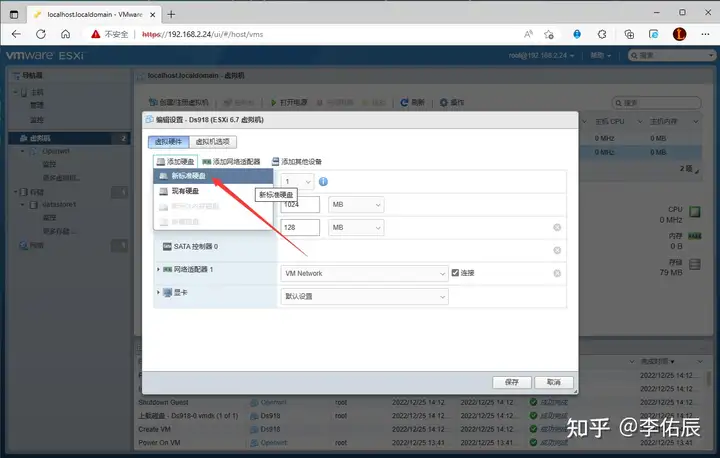Viewport: 720px width, 458px height.
Task: Click the Save button in the dialog
Action: click(512, 382)
